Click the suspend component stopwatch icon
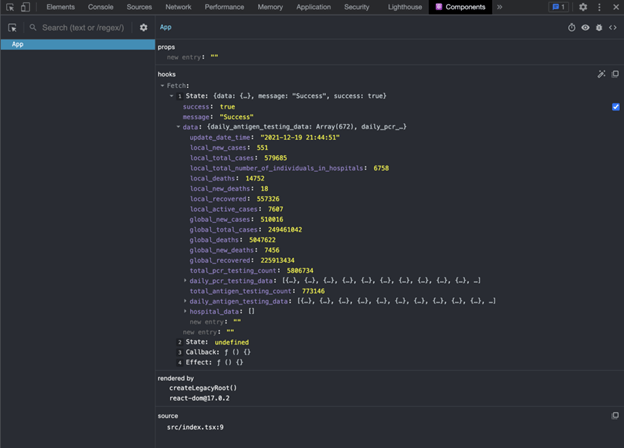The image size is (624, 448). (572, 28)
